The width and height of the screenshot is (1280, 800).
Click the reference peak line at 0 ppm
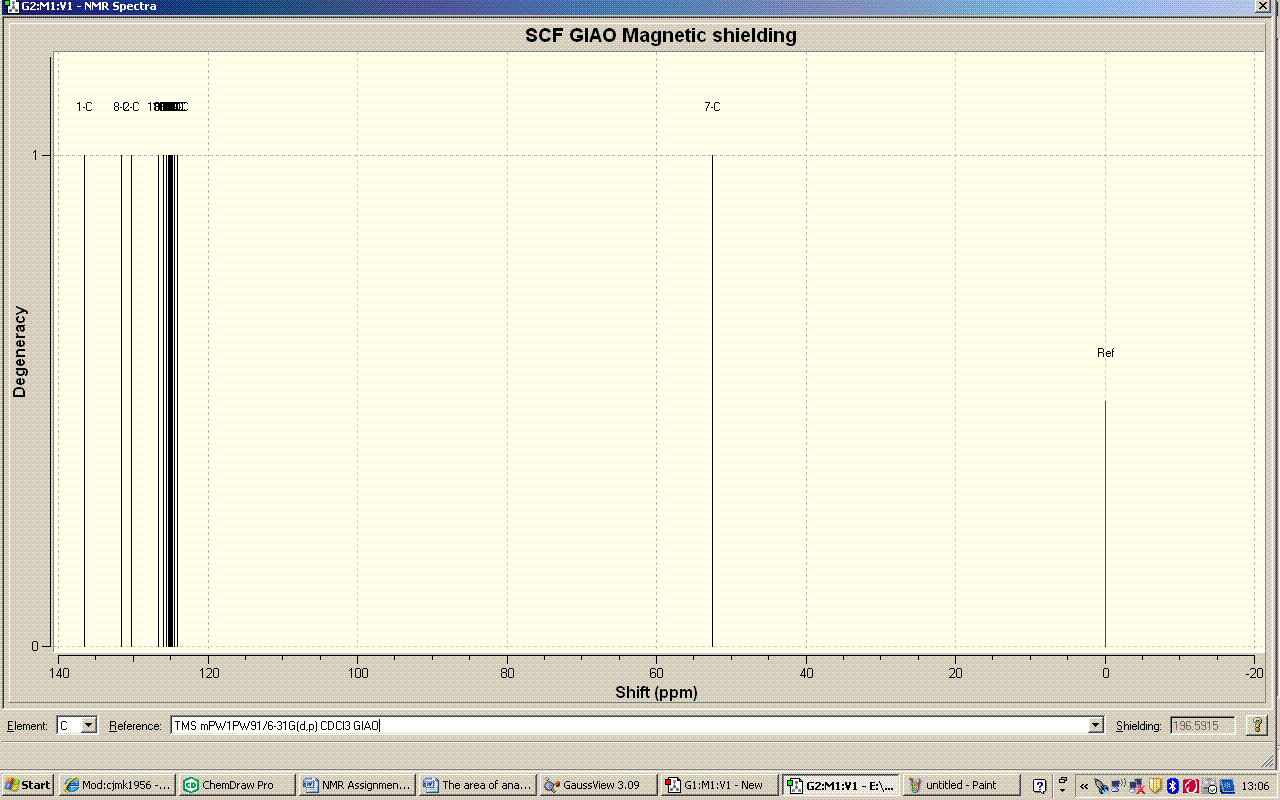coord(1105,523)
